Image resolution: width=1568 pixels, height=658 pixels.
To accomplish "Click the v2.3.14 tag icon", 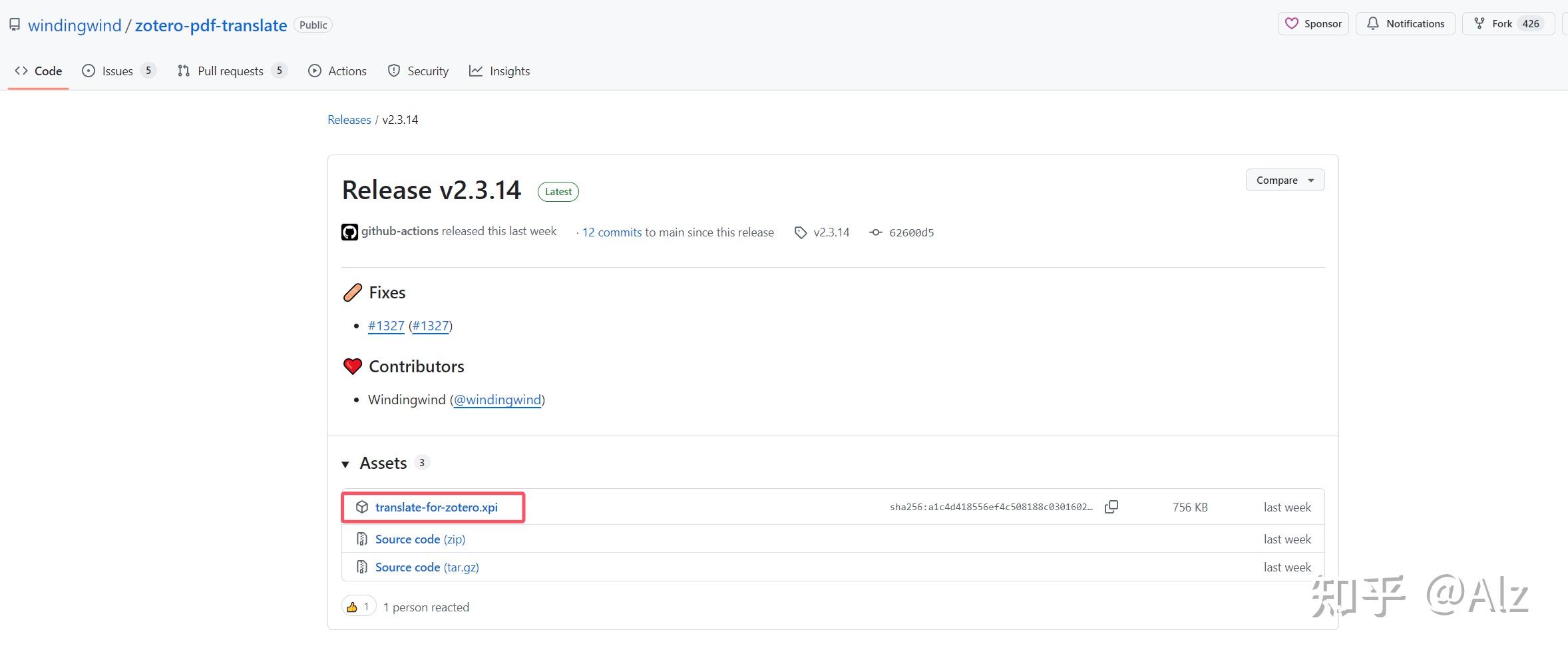I will pos(800,232).
